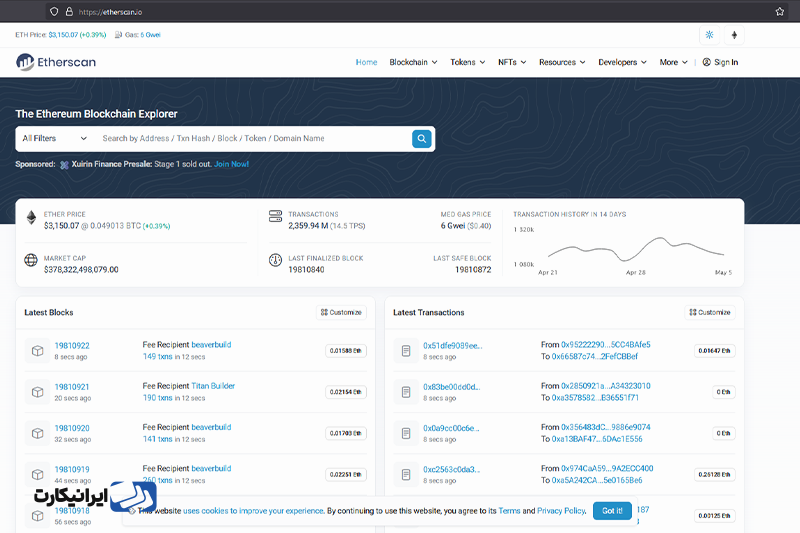
Task: Click the 2,359.94 M transactions value
Action: click(x=308, y=225)
